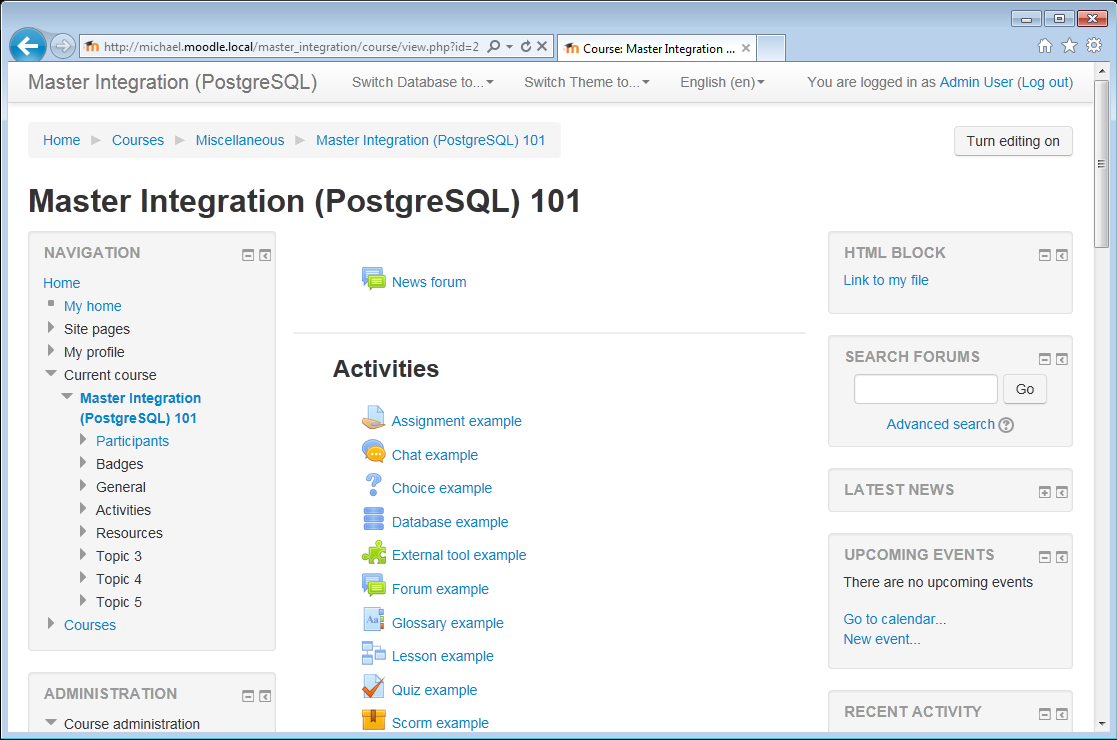
Task: Dock the Administration block
Action: click(x=265, y=696)
